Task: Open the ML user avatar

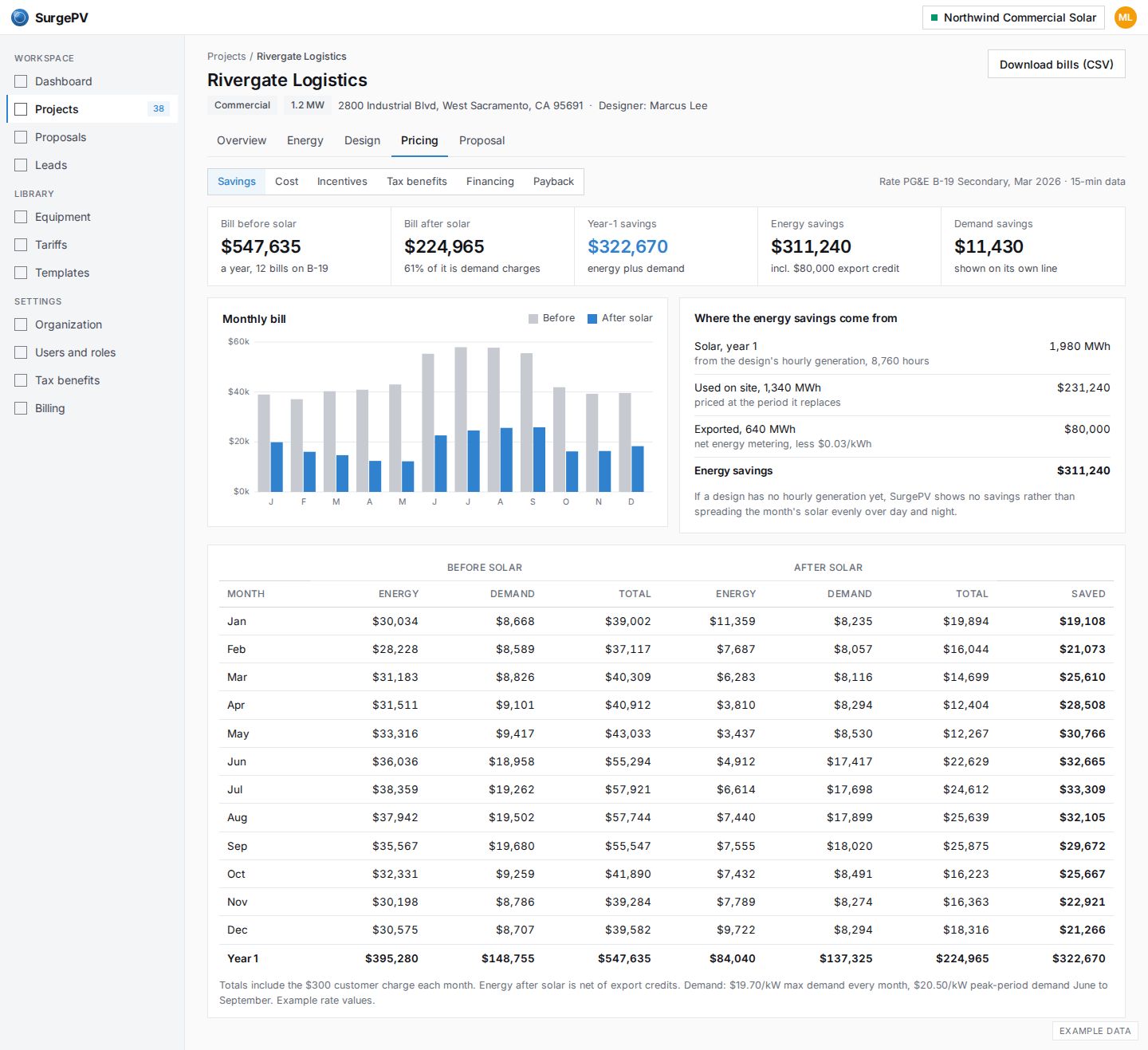Action: pos(1125,18)
